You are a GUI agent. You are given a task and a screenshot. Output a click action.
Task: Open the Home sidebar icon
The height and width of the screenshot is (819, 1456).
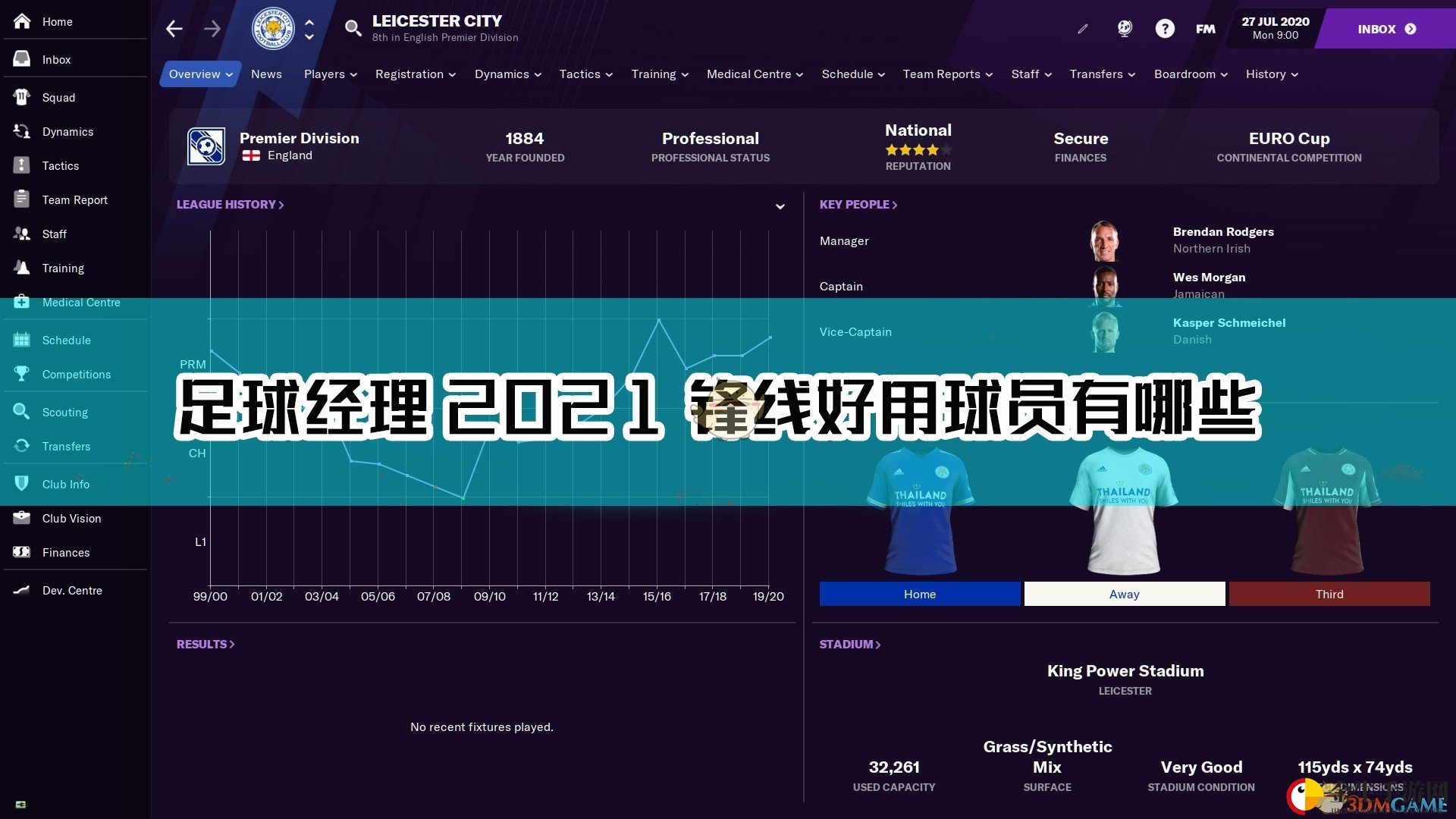pyautogui.click(x=22, y=21)
